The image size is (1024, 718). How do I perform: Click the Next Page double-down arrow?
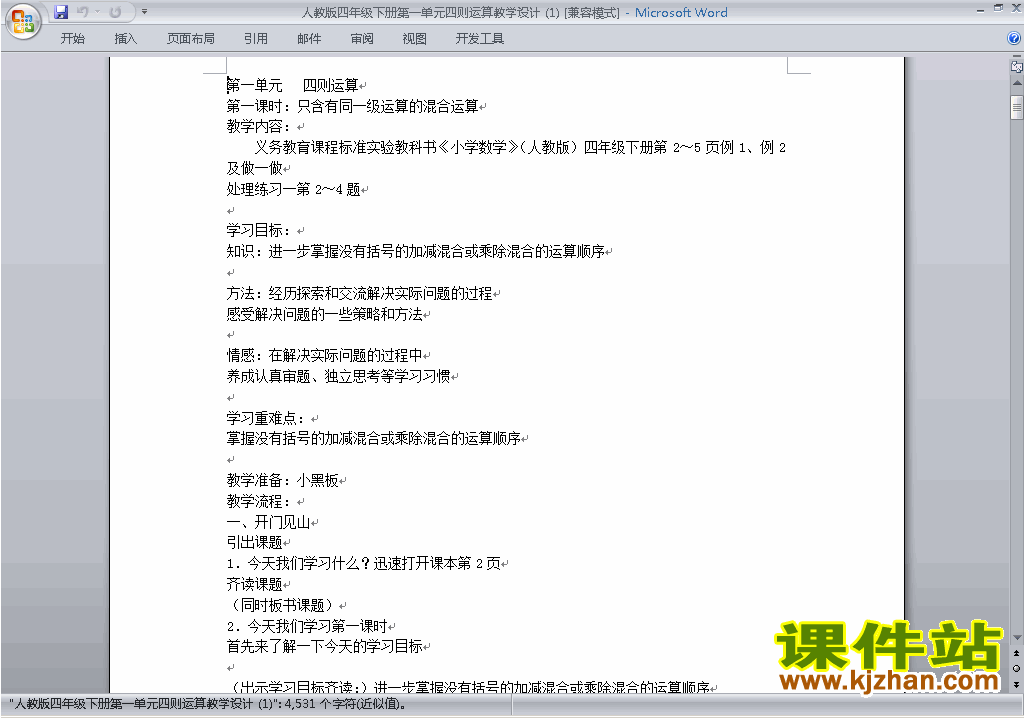click(1017, 684)
